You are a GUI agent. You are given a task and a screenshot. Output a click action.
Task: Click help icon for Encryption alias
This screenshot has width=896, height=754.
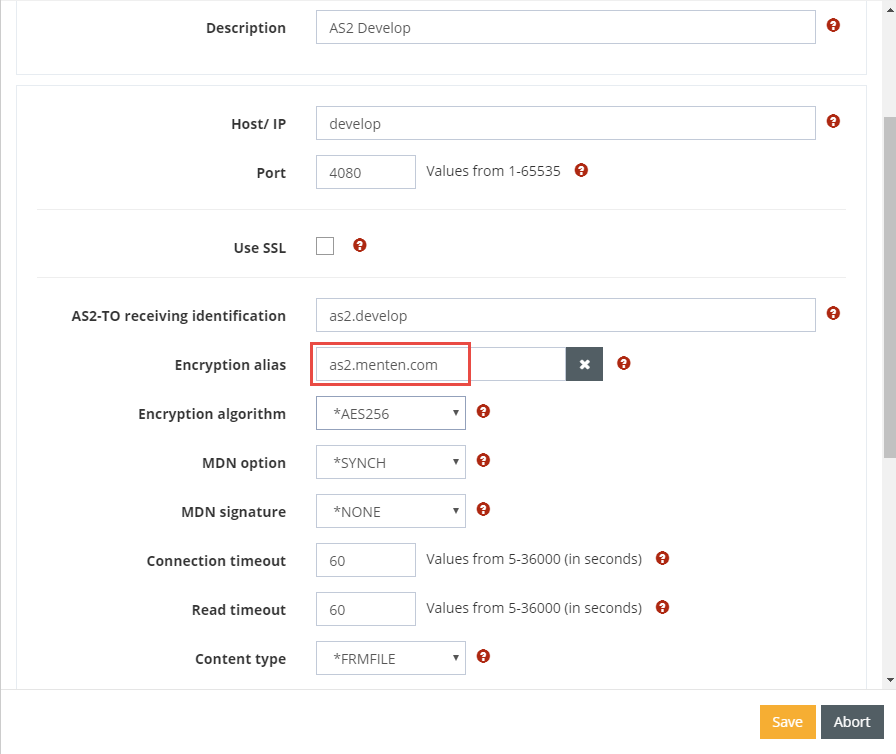623,363
